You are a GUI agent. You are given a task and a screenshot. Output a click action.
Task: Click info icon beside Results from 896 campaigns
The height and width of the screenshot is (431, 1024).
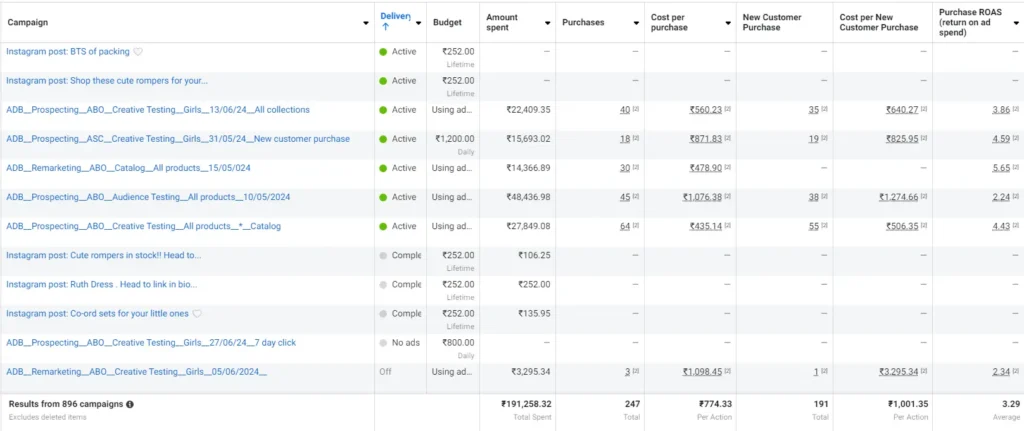(x=130, y=404)
